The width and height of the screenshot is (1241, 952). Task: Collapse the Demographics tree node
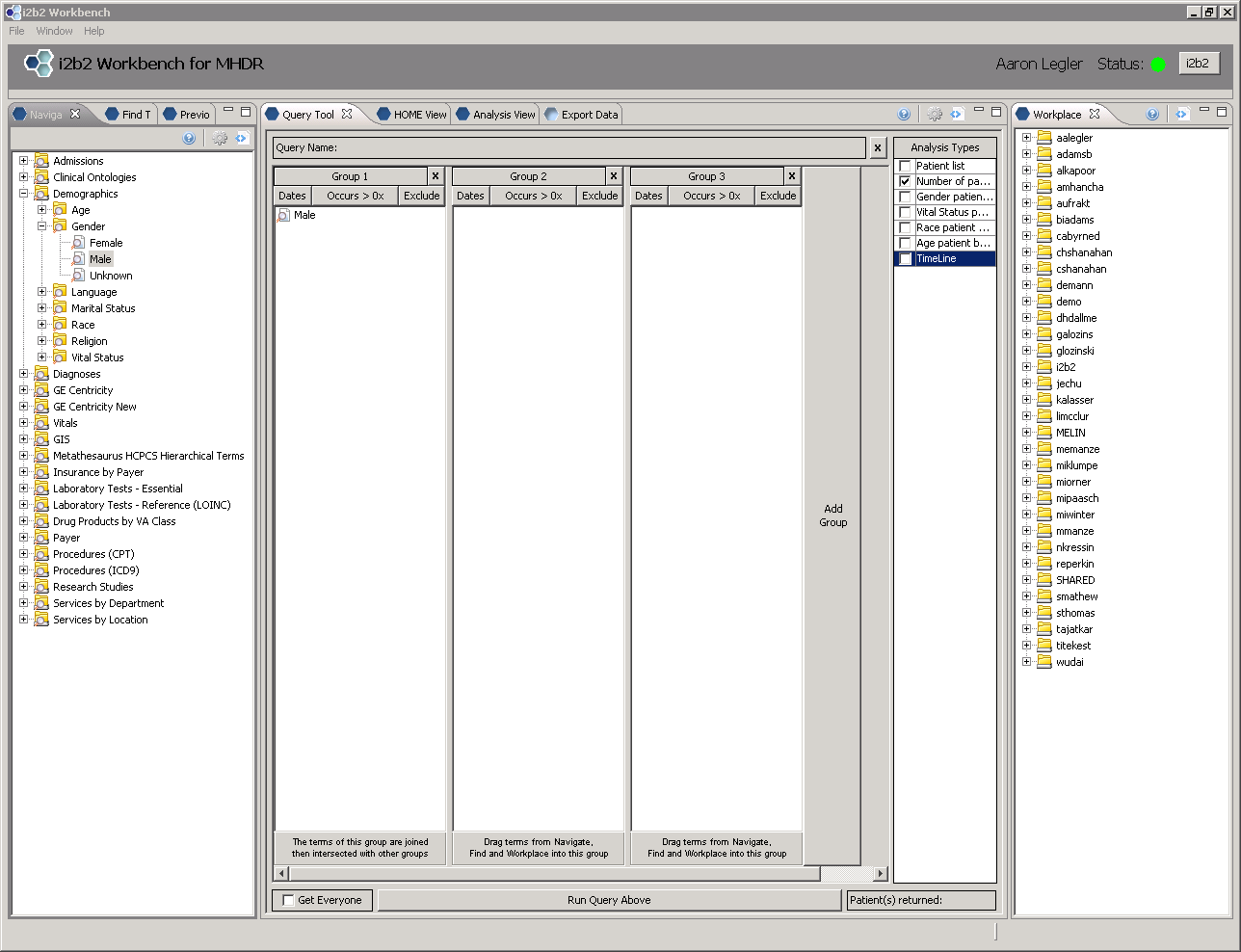[24, 194]
